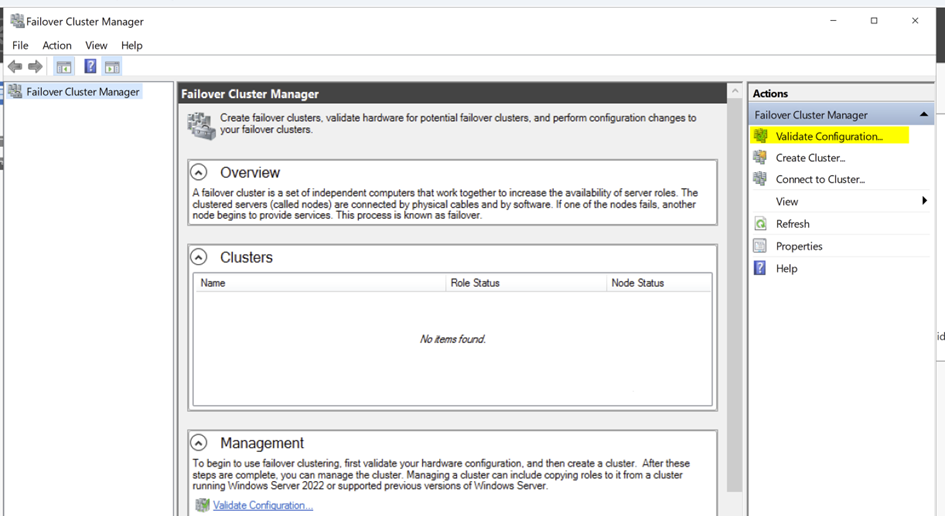Click the Back arrow toolbar icon
This screenshot has width=945, height=516.
(x=15, y=66)
